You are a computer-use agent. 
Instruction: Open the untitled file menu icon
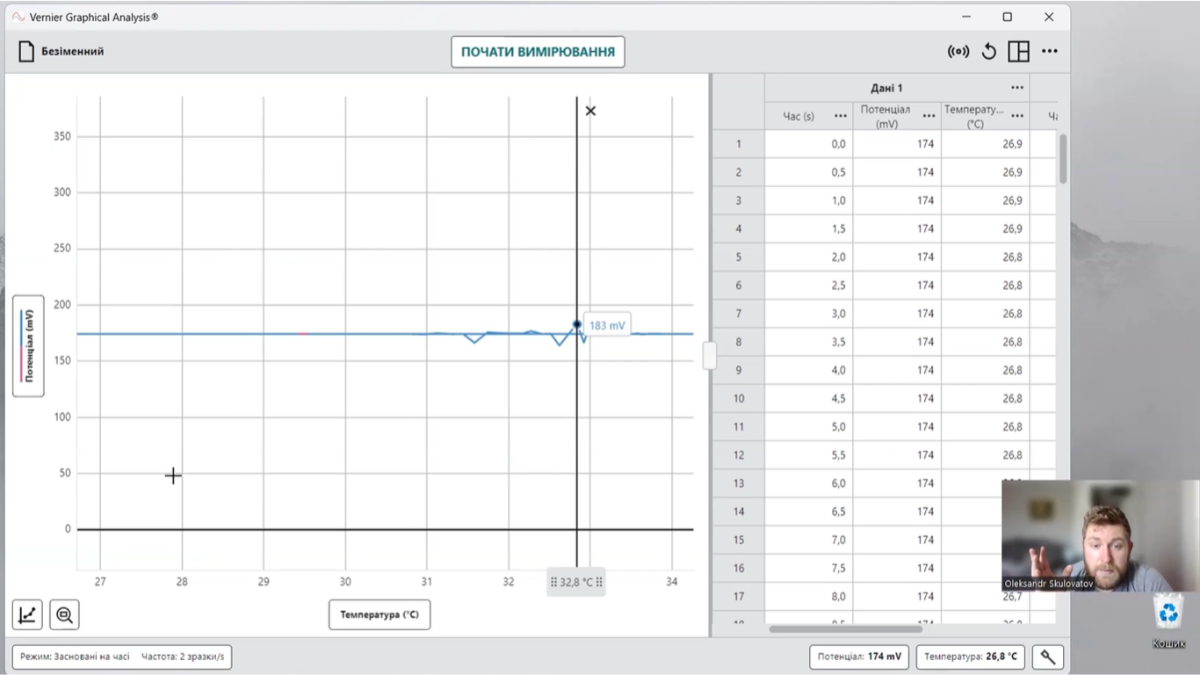(x=27, y=51)
